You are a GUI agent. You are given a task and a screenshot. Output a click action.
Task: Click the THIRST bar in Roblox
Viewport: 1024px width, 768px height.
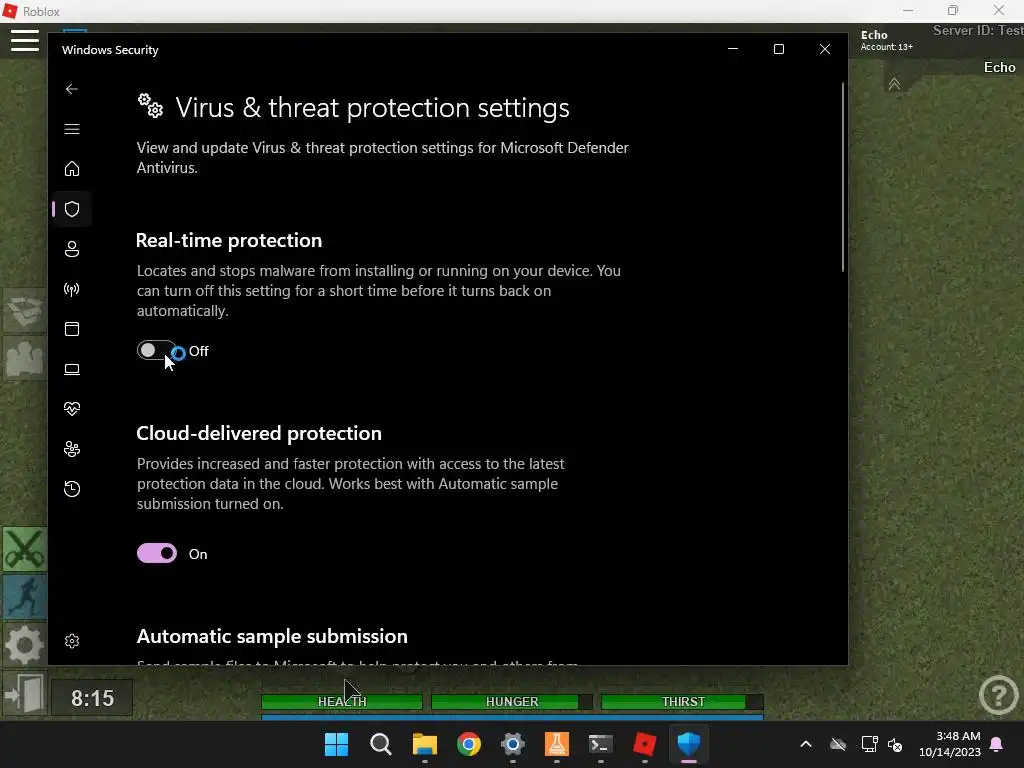[682, 701]
